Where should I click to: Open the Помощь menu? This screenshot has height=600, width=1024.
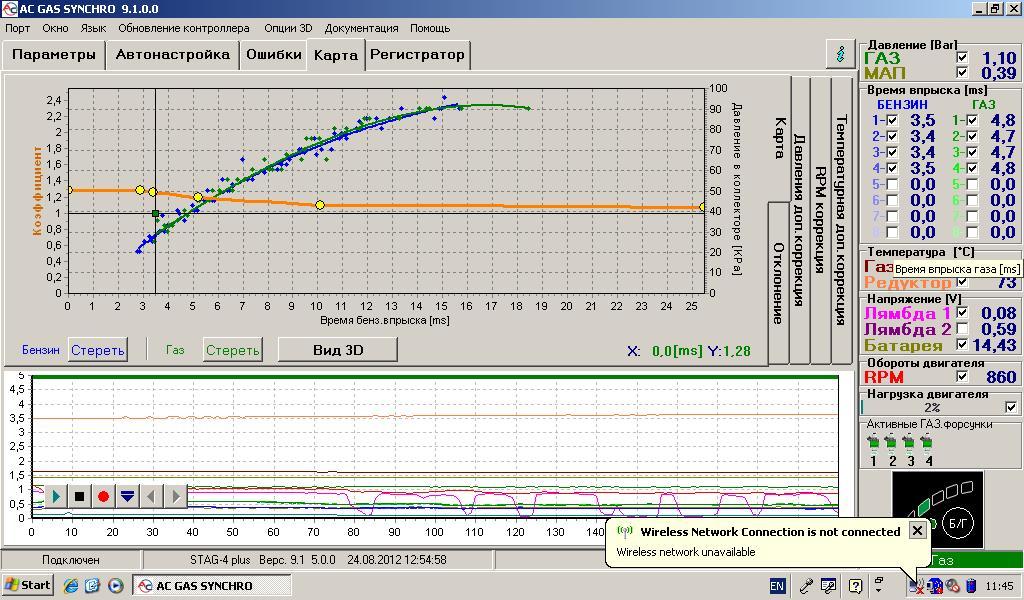click(430, 28)
